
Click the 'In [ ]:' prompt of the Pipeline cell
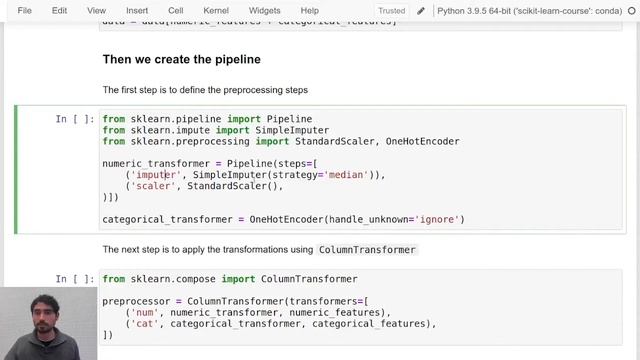tap(75, 119)
